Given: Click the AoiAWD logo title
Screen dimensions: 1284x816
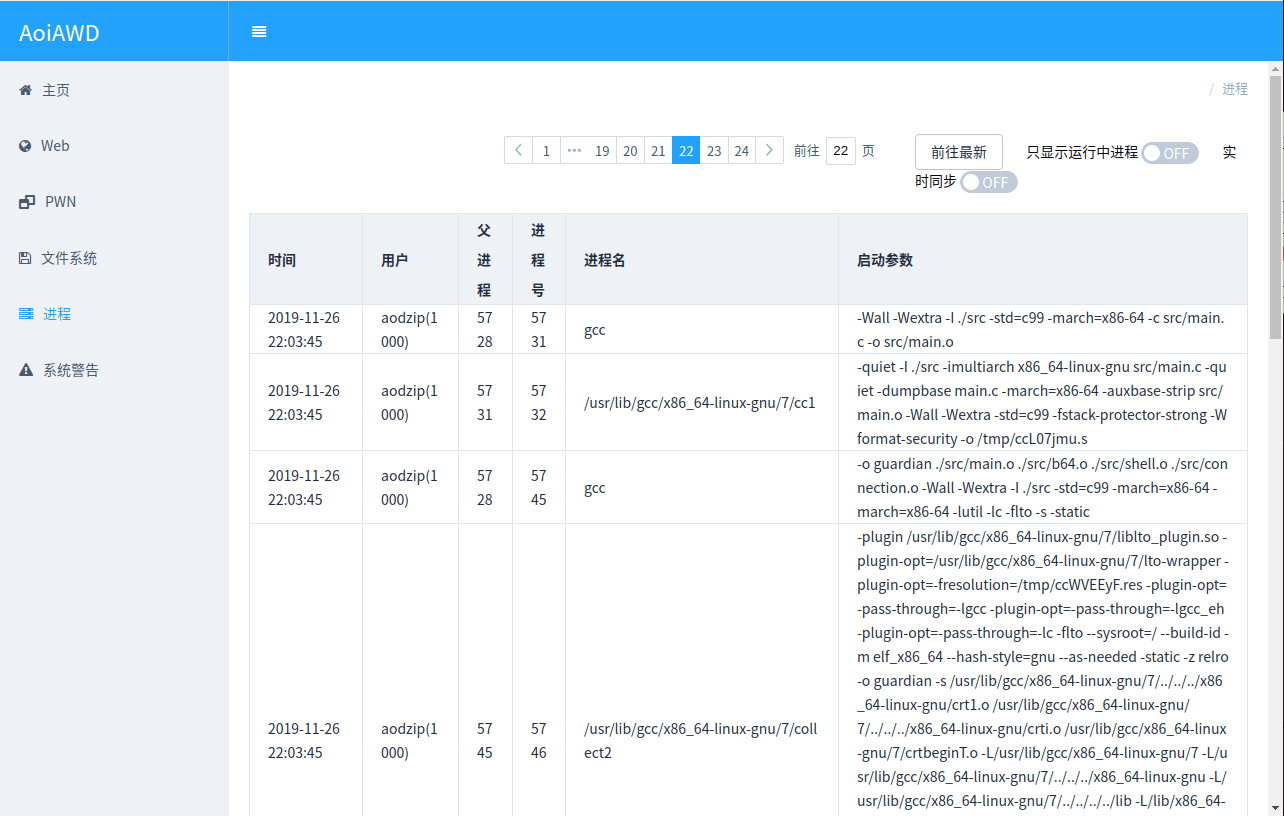Looking at the screenshot, I should tap(59, 33).
